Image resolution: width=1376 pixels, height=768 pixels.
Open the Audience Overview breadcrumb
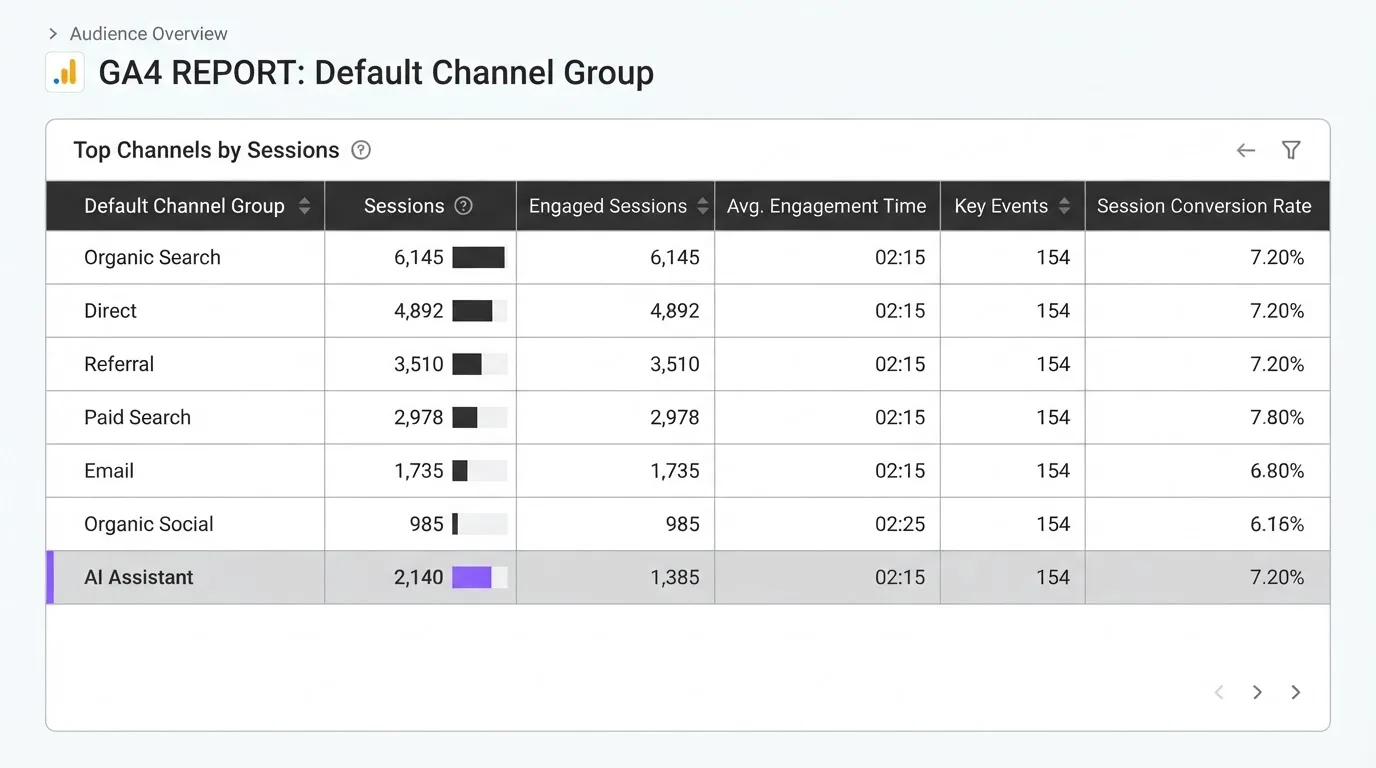coord(149,34)
